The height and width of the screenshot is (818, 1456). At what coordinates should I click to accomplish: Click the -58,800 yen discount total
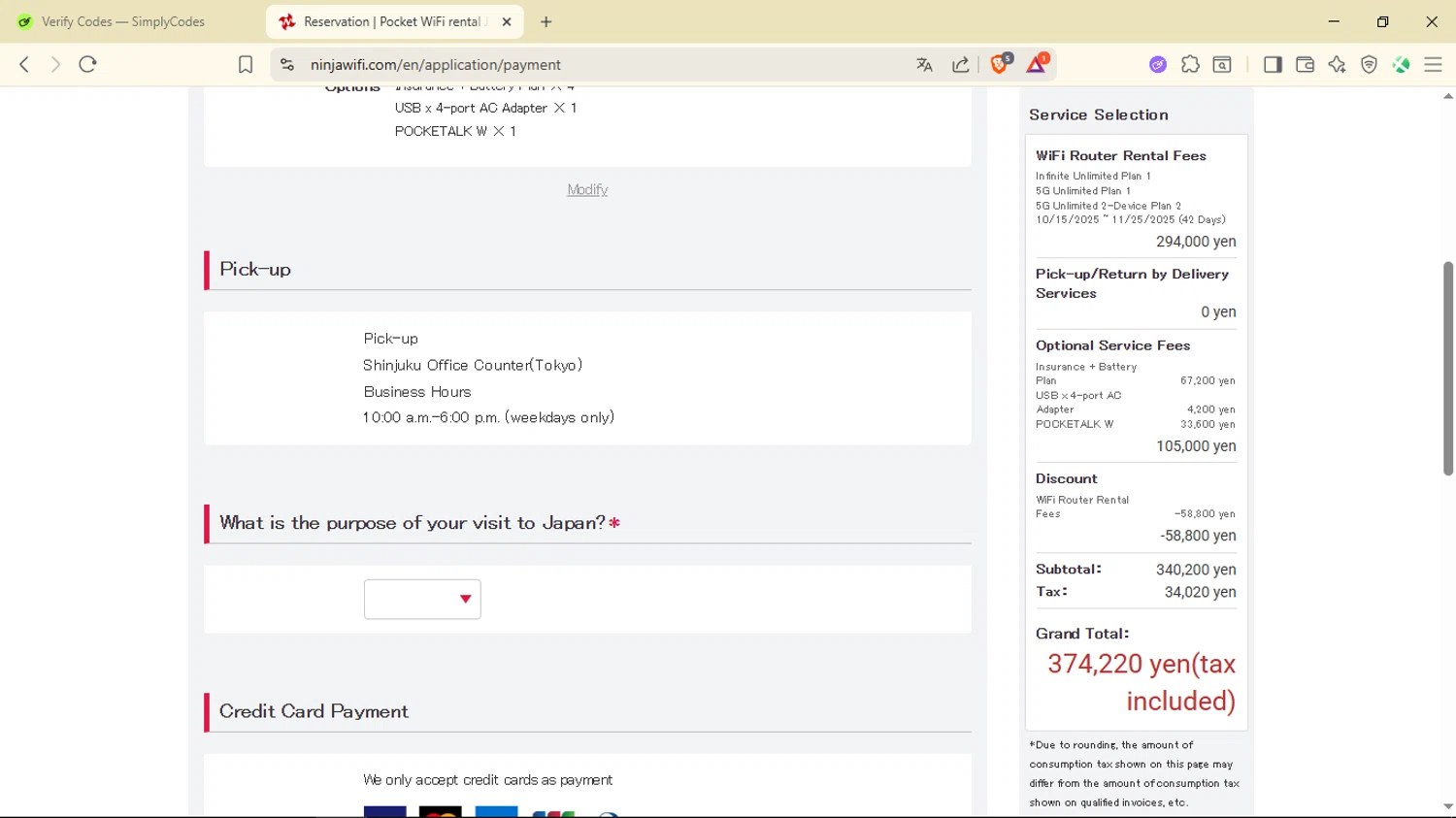pyautogui.click(x=1198, y=536)
